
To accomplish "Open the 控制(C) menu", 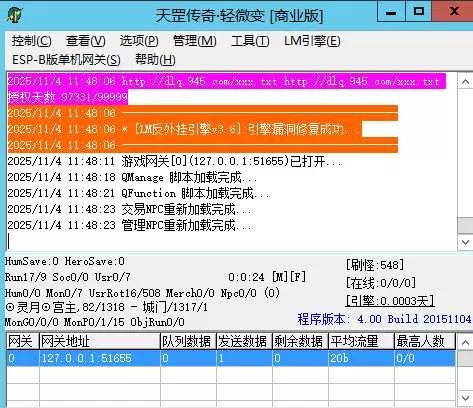I will [32, 41].
